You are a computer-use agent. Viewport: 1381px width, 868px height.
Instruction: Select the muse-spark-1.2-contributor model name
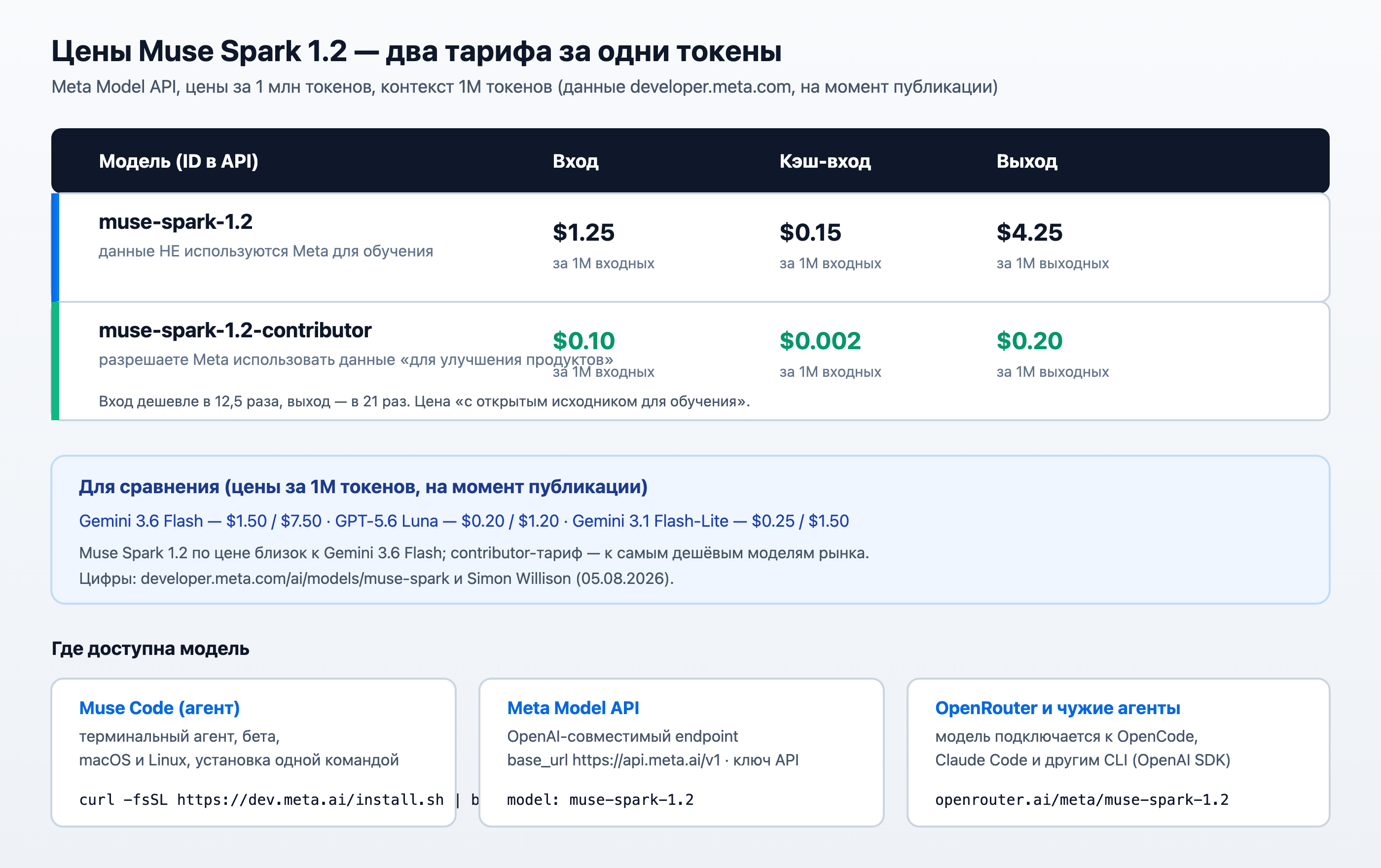pyautogui.click(x=235, y=330)
